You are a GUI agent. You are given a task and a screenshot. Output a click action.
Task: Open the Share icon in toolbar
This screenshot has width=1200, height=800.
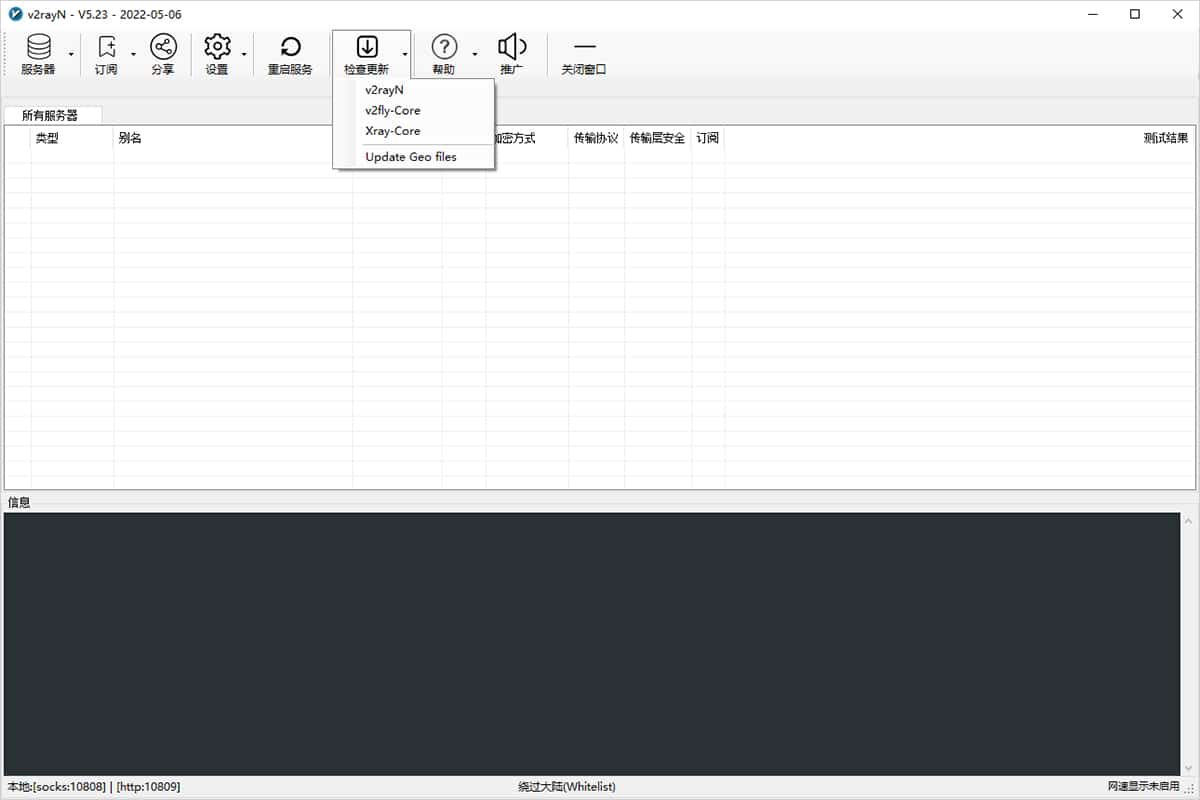pos(162,47)
